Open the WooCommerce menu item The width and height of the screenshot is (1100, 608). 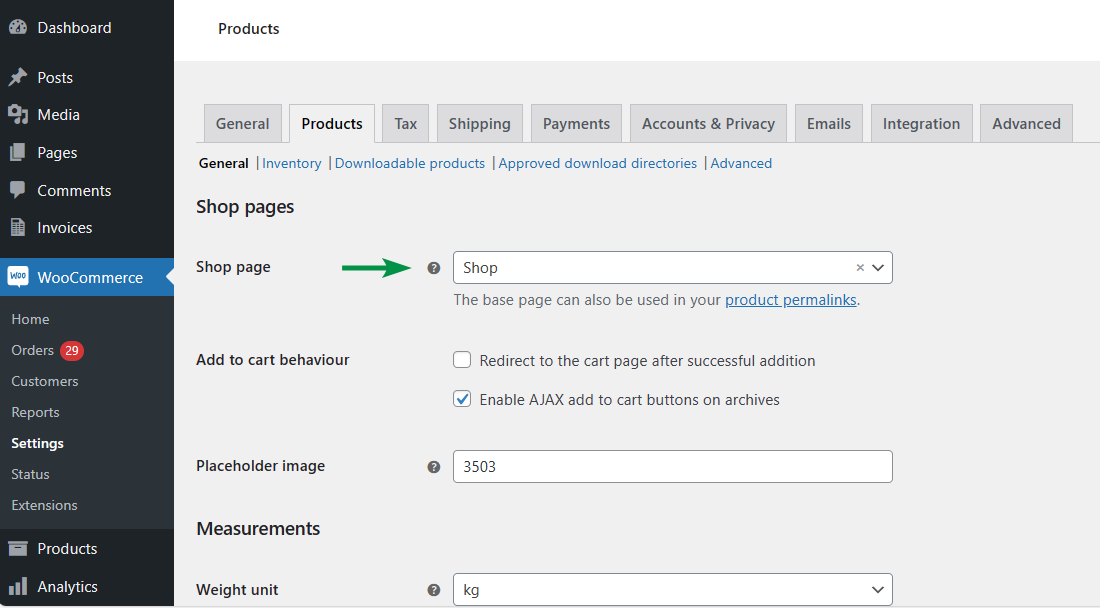[x=87, y=277]
